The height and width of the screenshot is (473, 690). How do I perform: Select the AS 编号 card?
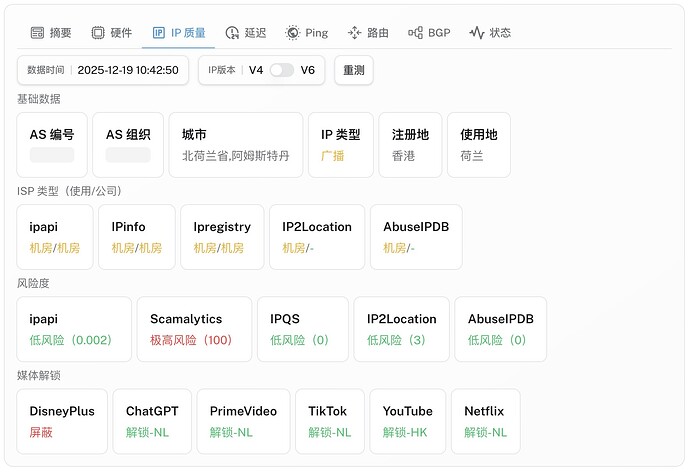pyautogui.click(x=52, y=145)
